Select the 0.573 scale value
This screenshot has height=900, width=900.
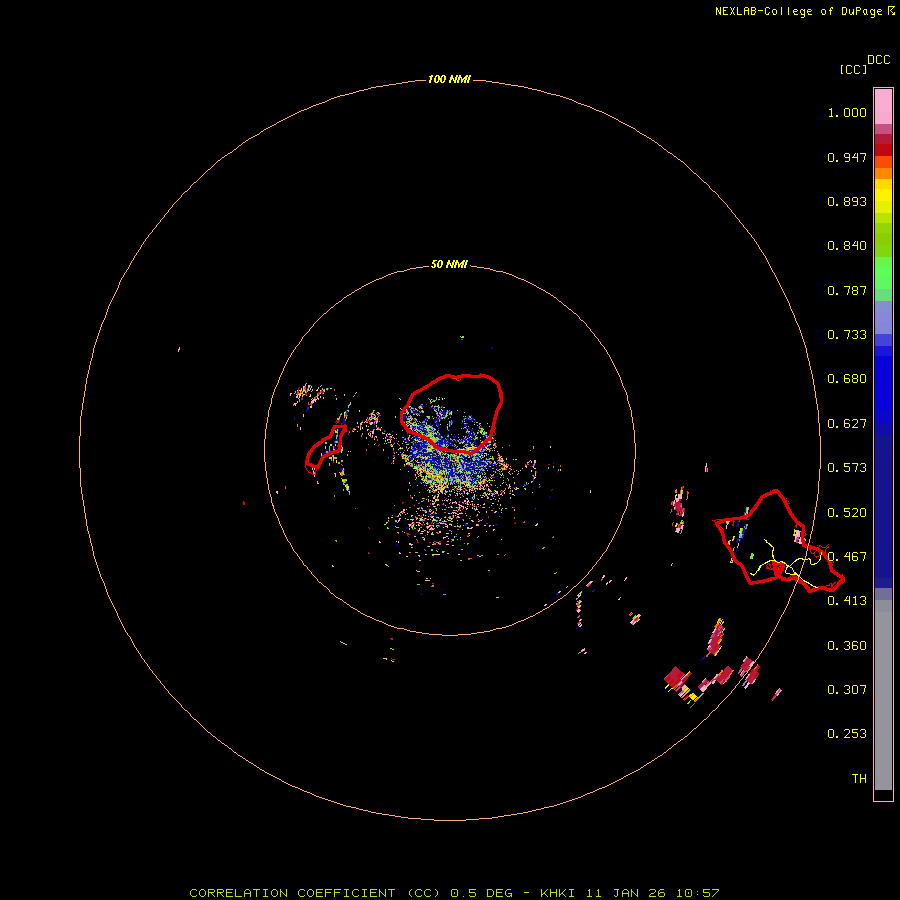tap(847, 468)
